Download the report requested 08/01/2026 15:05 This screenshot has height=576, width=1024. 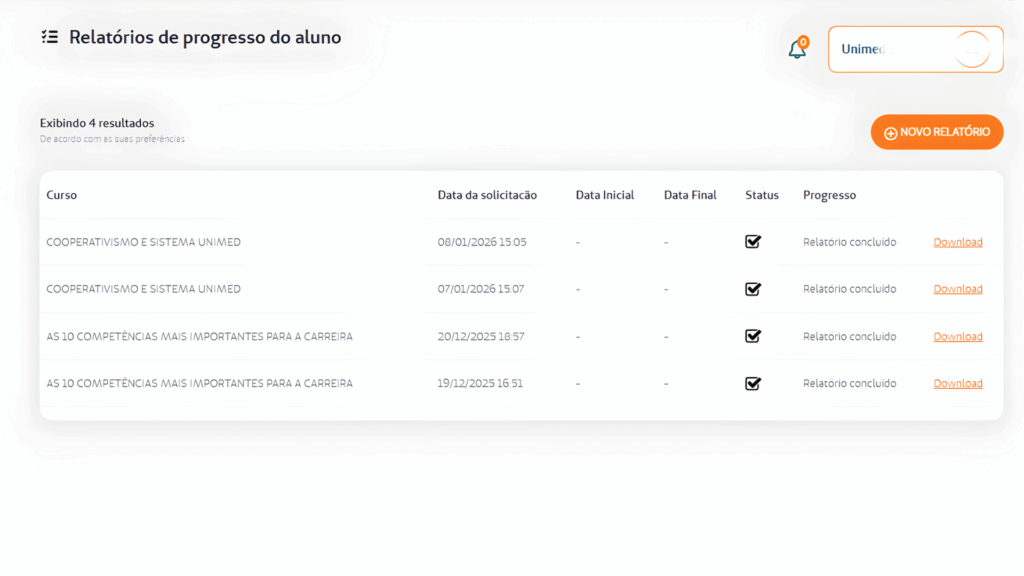[957, 242]
